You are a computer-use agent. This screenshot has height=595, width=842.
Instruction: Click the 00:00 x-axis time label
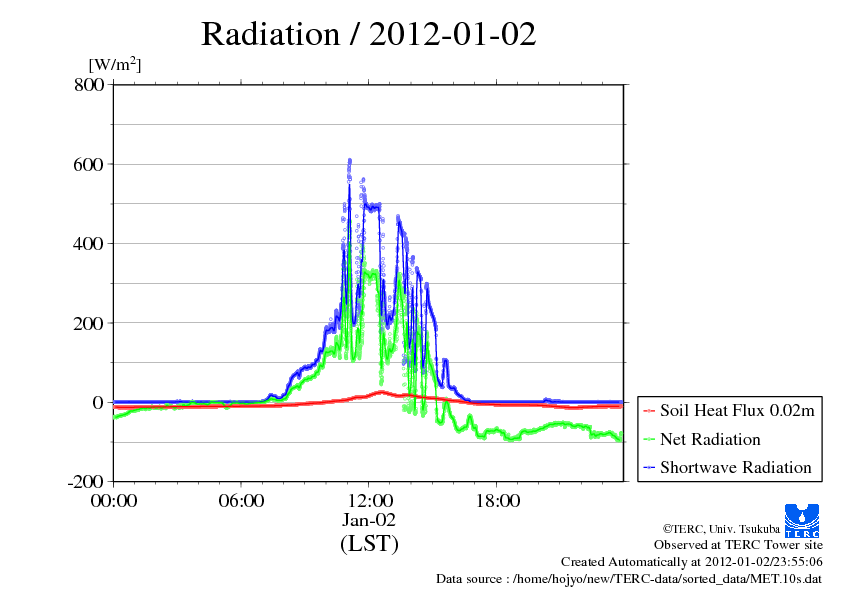click(x=113, y=501)
